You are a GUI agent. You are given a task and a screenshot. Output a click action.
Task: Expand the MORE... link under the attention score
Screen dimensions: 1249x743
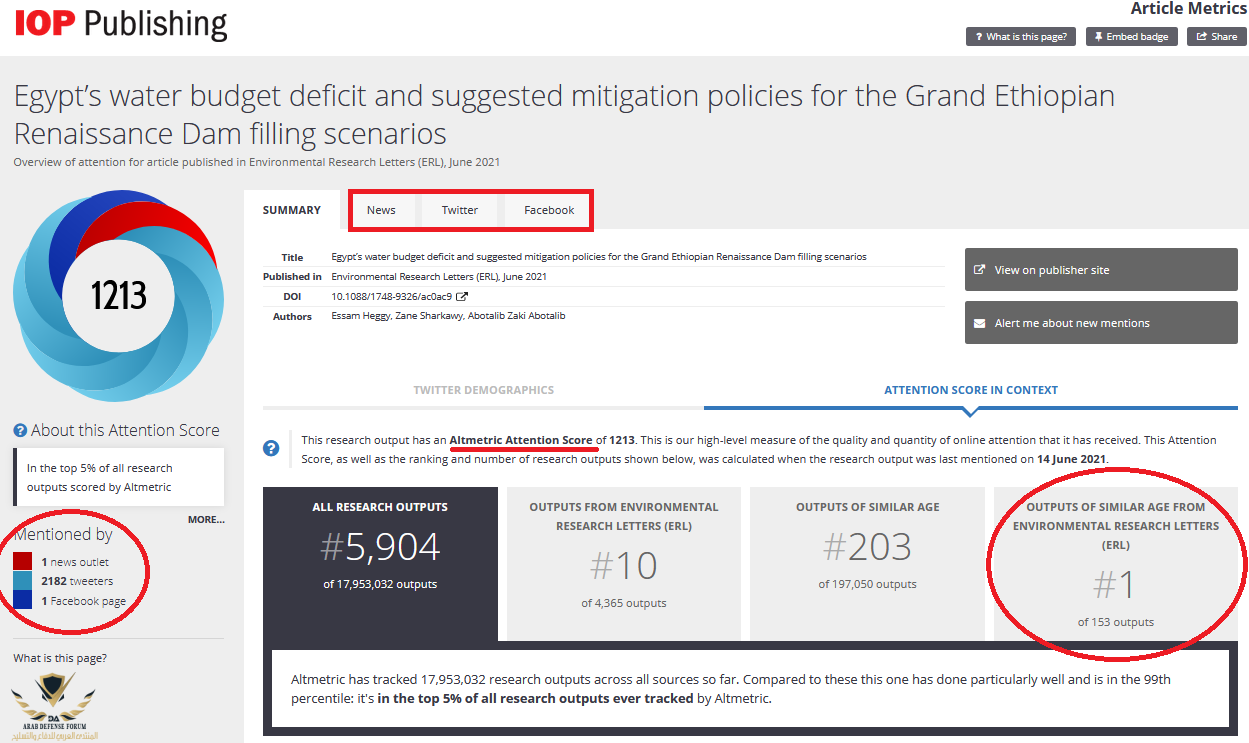click(206, 520)
